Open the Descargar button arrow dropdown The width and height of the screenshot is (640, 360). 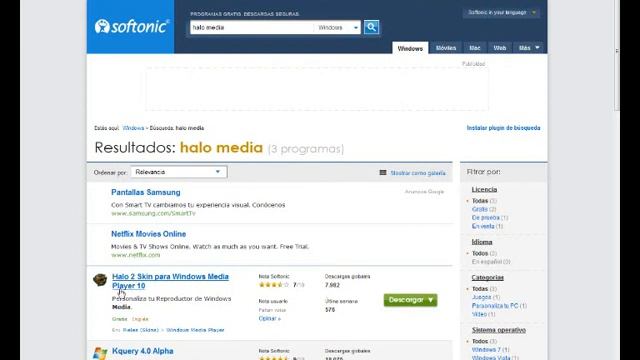click(431, 300)
